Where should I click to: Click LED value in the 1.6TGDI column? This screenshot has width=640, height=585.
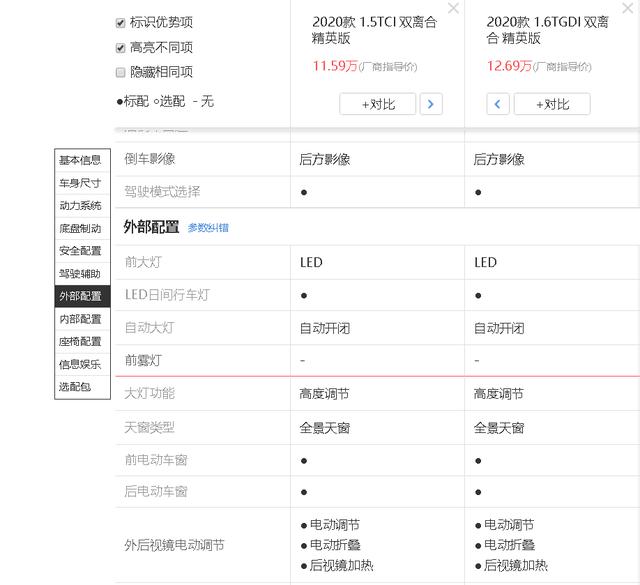[485, 262]
